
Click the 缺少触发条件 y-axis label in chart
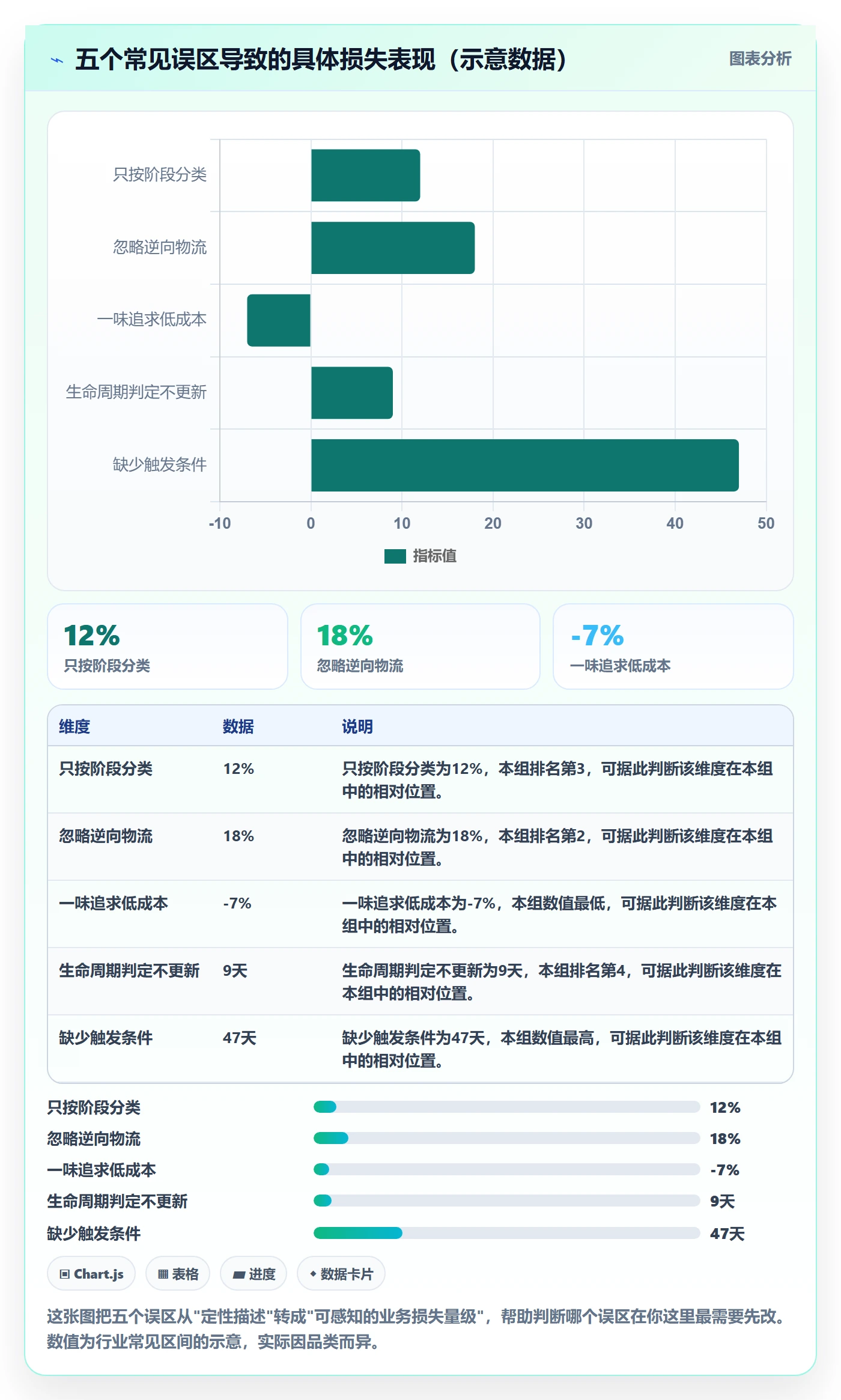tap(160, 464)
